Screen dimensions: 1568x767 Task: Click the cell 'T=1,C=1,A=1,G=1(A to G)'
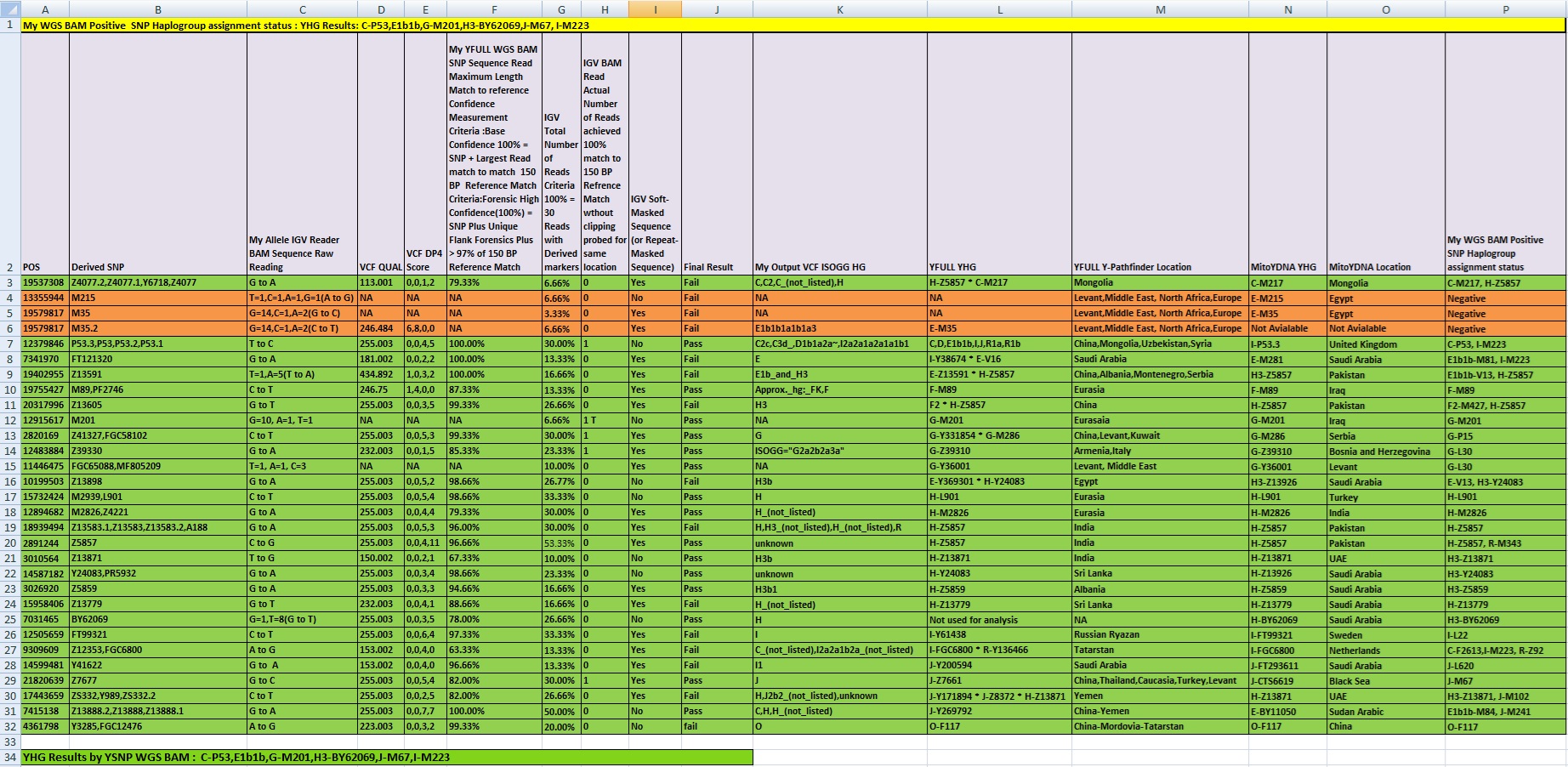coord(302,298)
